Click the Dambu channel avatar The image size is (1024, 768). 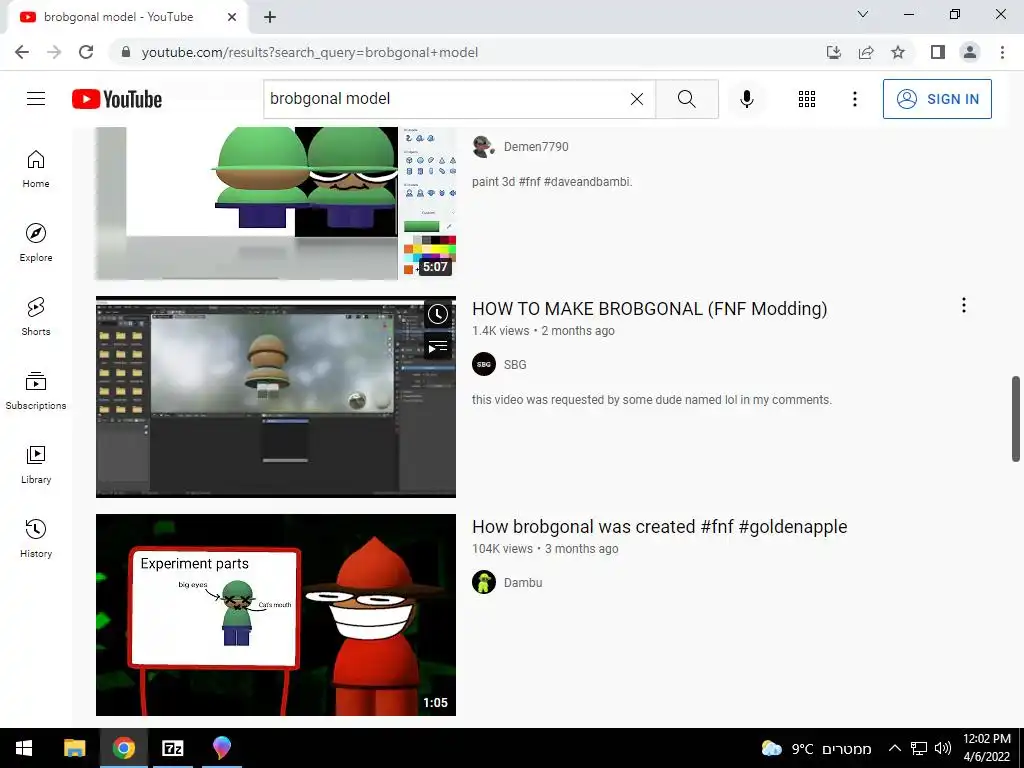click(484, 583)
